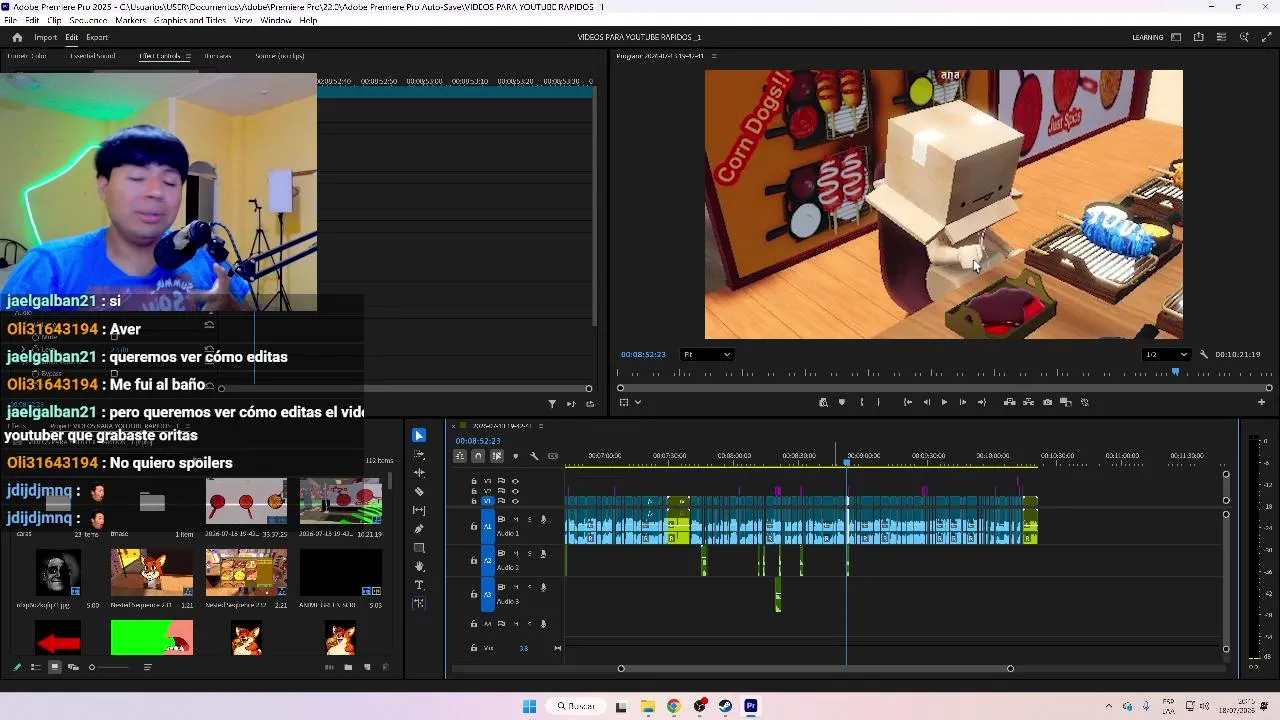Click the Program Monitor timecode 00:08:52:23

[x=643, y=354]
